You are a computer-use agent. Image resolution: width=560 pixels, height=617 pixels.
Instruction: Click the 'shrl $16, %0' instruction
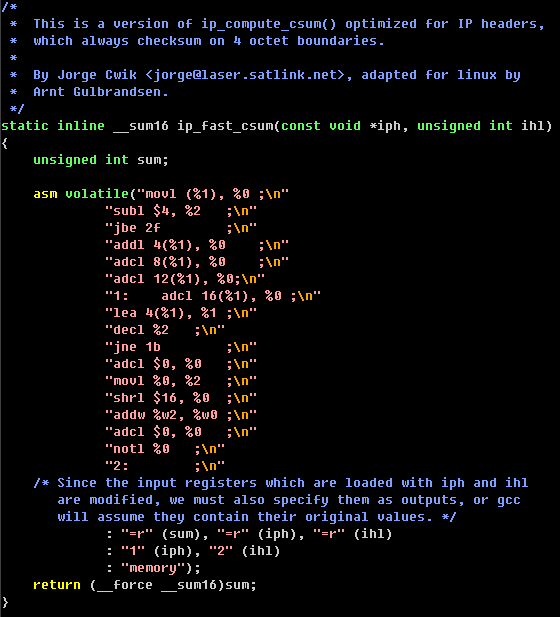tap(161, 398)
